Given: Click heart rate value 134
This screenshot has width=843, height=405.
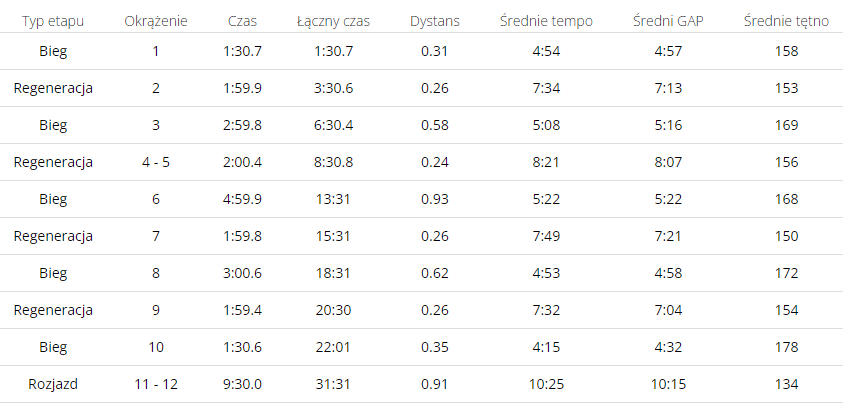Looking at the screenshot, I should point(787,385).
